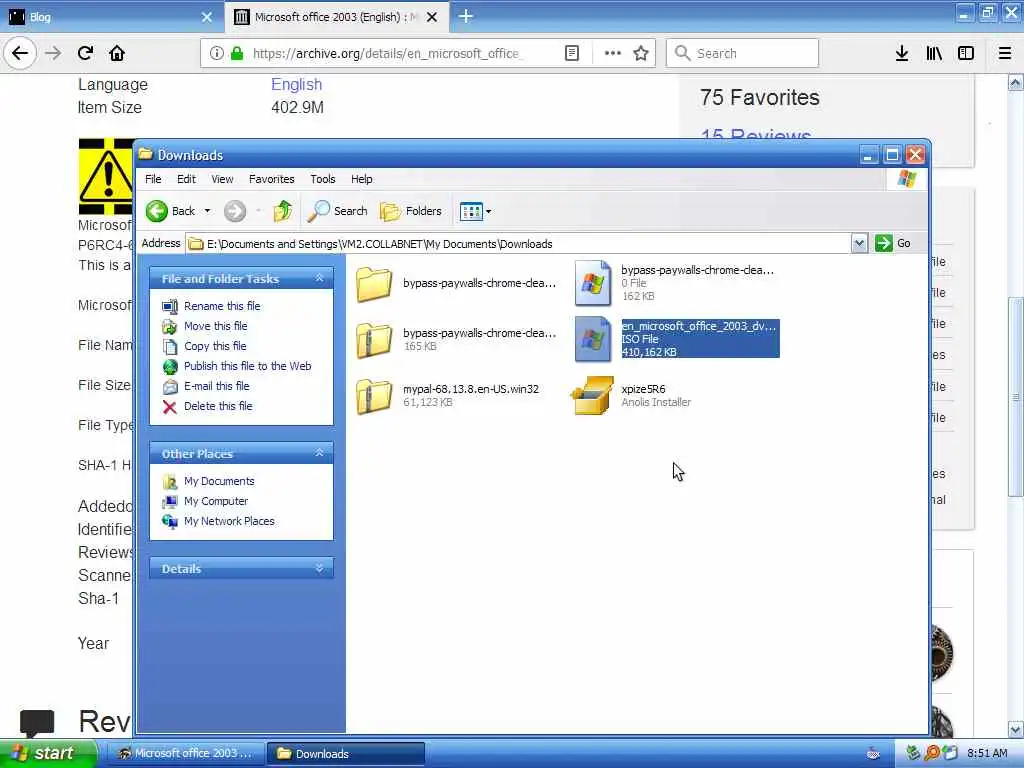Toggle the Folders pane button
1024x768 pixels.
[x=411, y=211]
